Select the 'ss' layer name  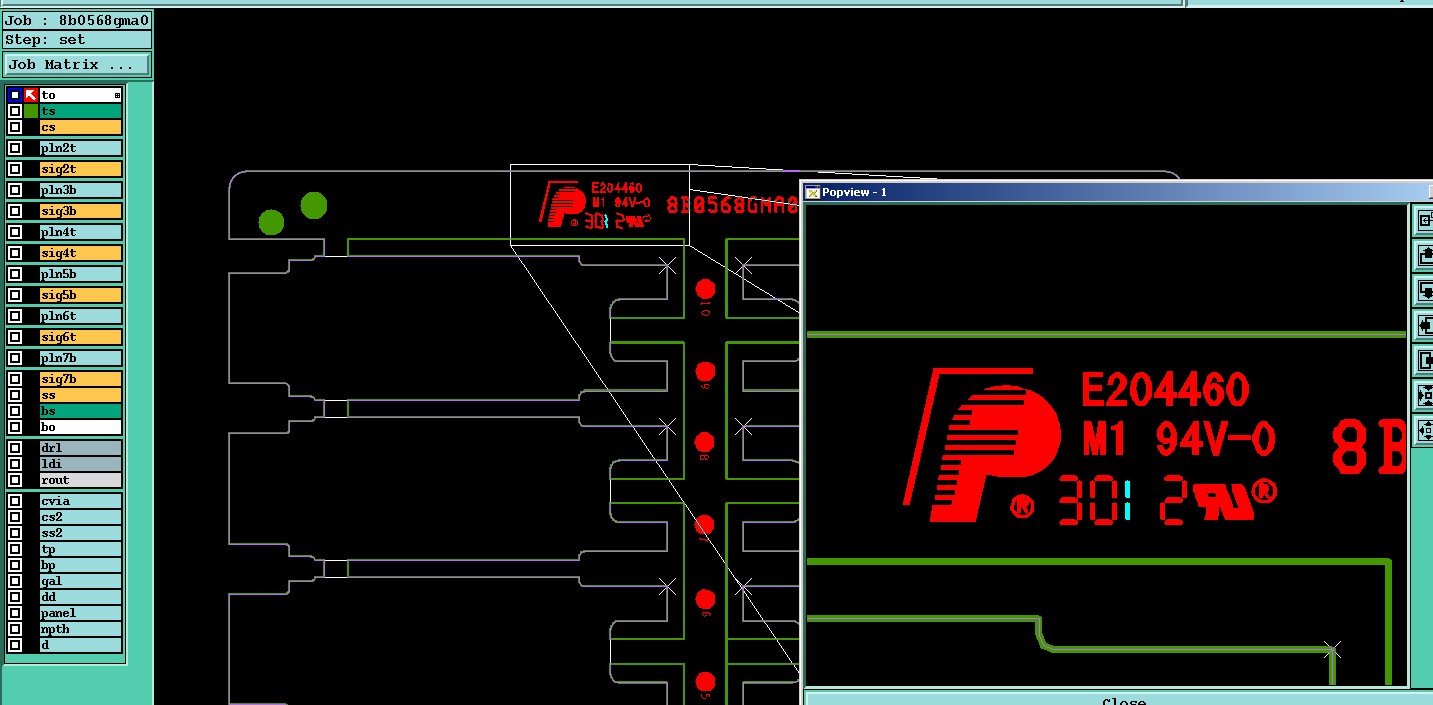[81, 395]
